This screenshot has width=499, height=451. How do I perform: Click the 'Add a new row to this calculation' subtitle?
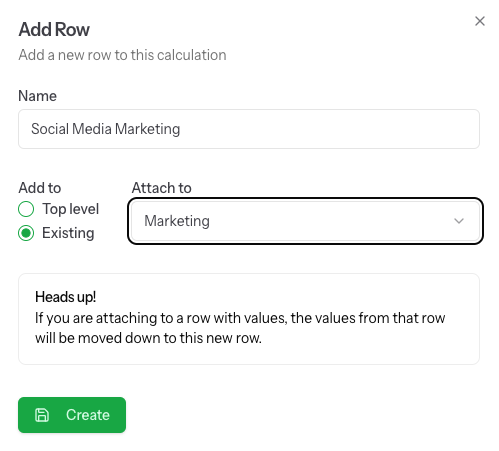click(122, 55)
